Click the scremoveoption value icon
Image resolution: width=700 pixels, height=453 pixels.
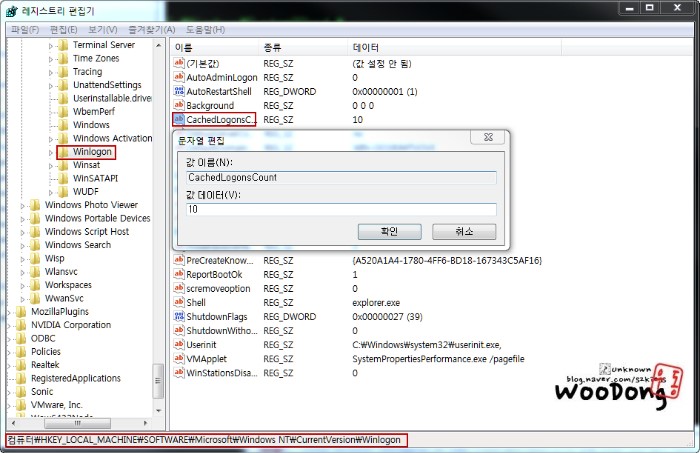coord(179,288)
